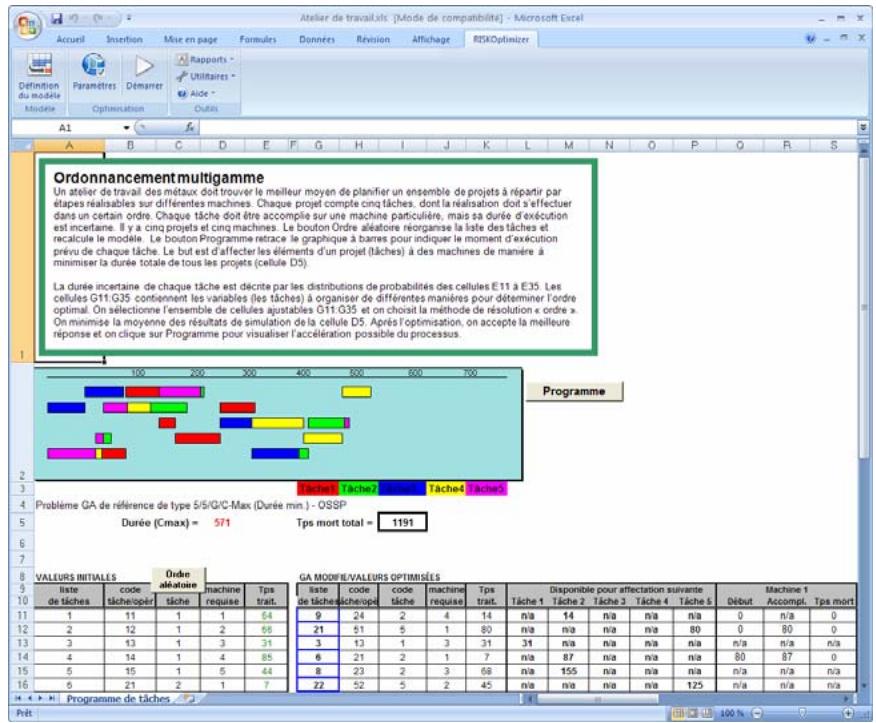Viewport: 876px width, 723px height.
Task: Open the Aide dropdown menu
Action: [197, 93]
